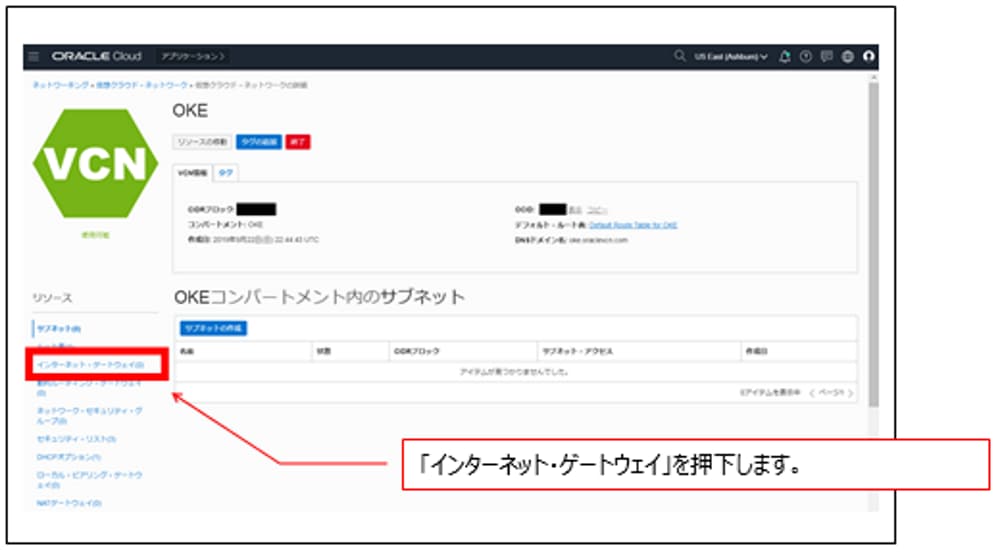
Task: Click the サブネット・アクセス column header
Action: pyautogui.click(x=577, y=351)
